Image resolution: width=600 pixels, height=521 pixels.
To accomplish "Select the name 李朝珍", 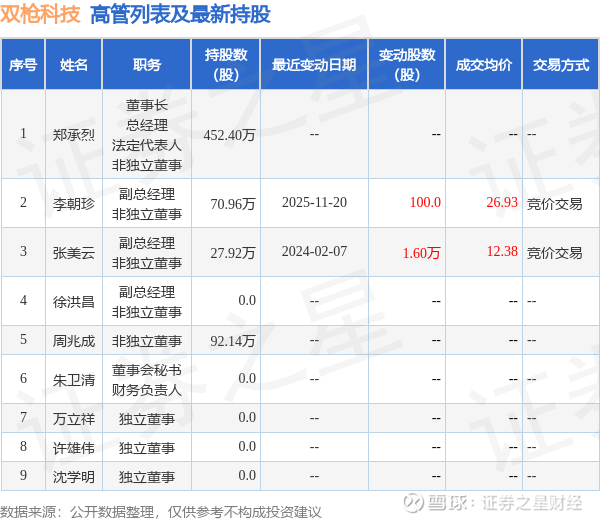I will [x=74, y=204].
